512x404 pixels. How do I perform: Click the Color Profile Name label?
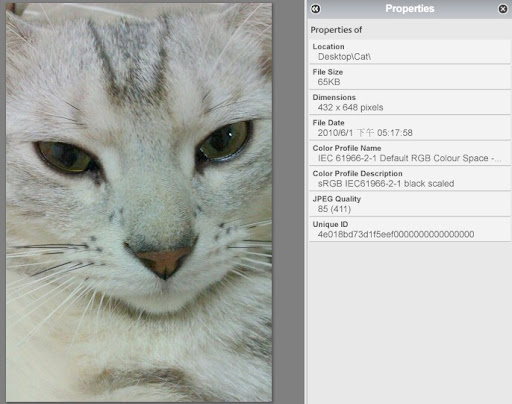[347, 148]
